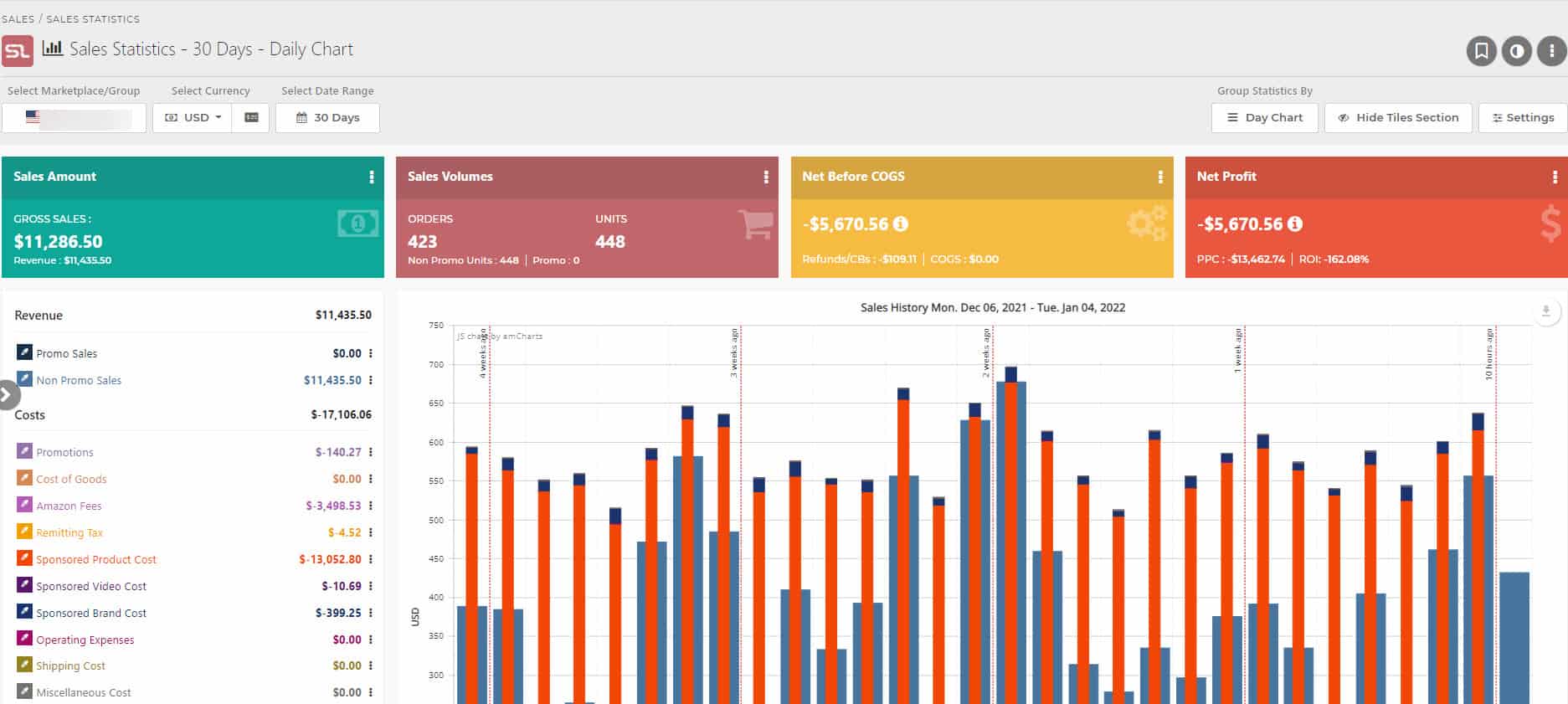
Task: Click the currency card icon button
Action: tap(251, 118)
